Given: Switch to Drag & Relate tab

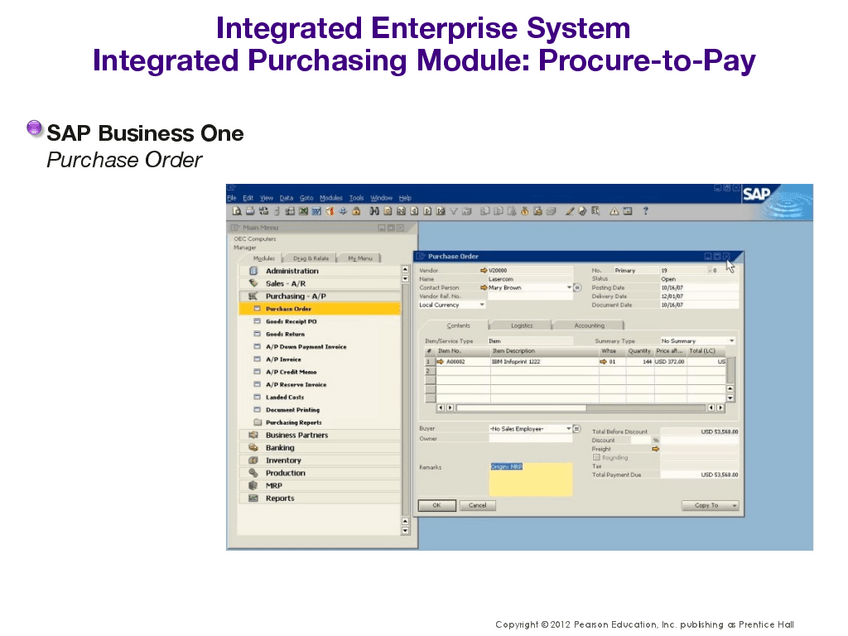Looking at the screenshot, I should point(310,259).
